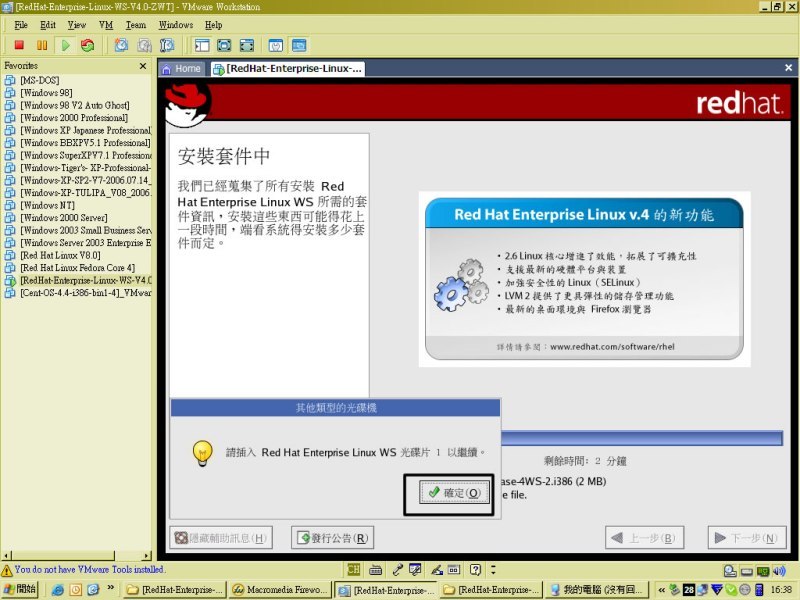Click the Summary view toolbar icon
This screenshot has width=800, height=600.
click(276, 45)
